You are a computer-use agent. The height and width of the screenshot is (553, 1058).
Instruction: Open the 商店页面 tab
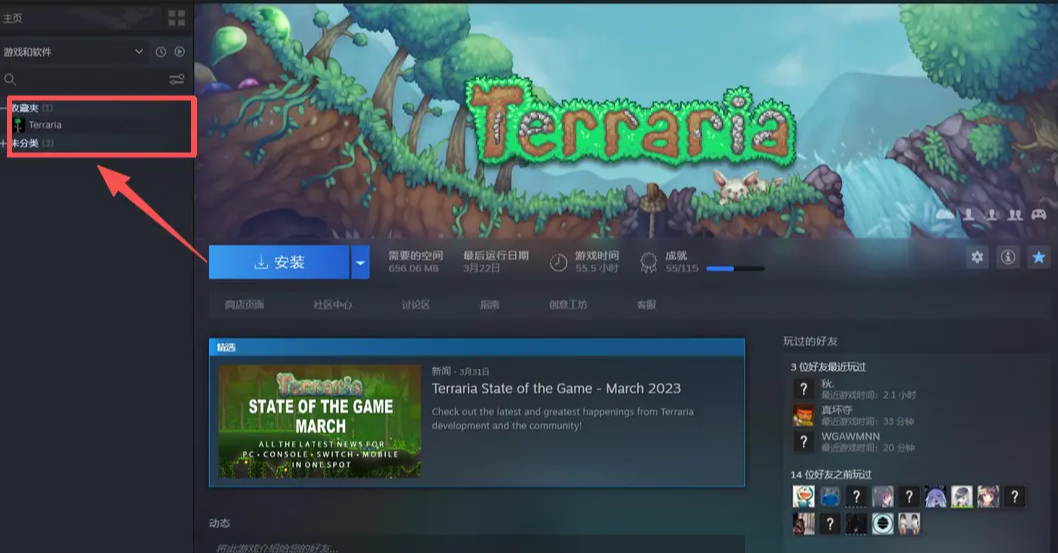244,305
